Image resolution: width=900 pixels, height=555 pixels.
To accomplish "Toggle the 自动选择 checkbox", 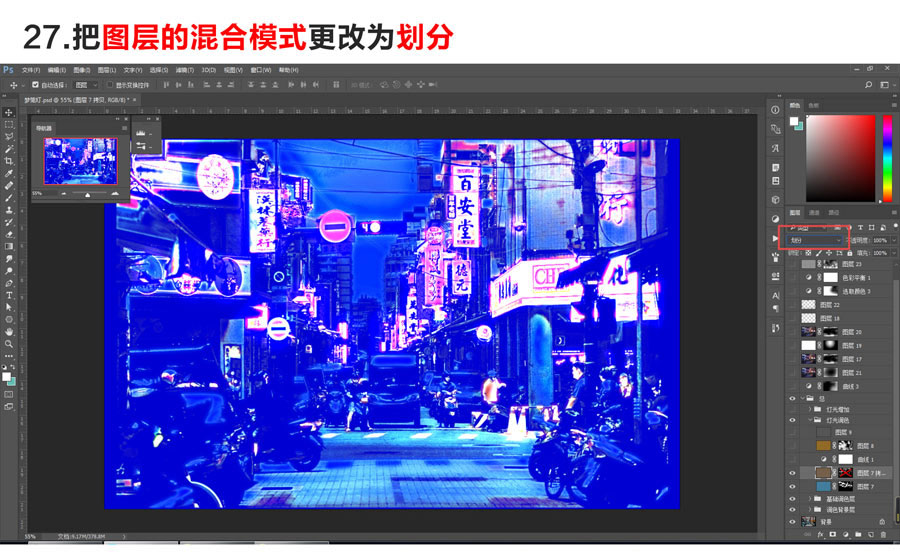I will (x=36, y=85).
